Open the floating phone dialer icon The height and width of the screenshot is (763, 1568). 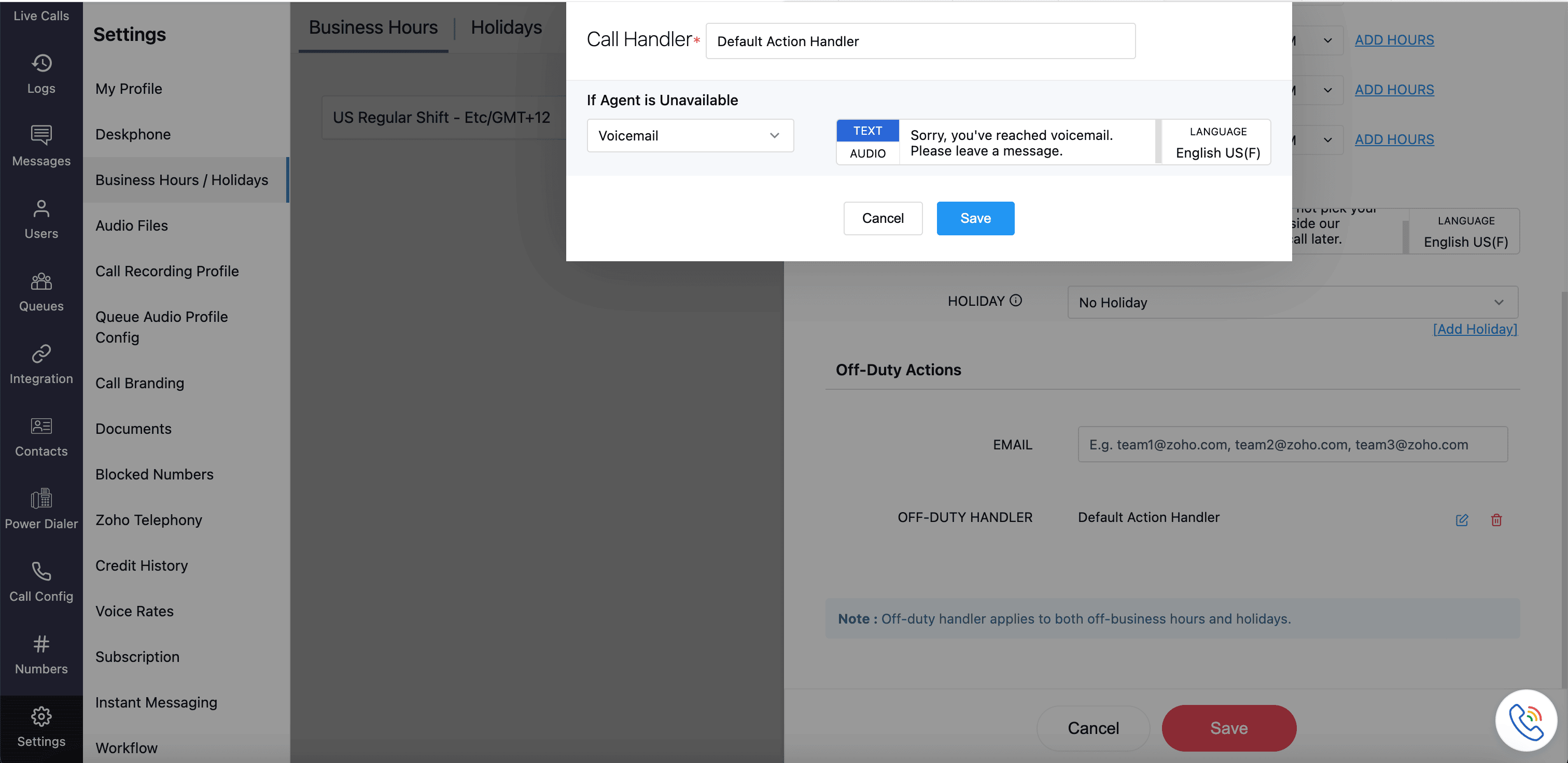point(1525,720)
